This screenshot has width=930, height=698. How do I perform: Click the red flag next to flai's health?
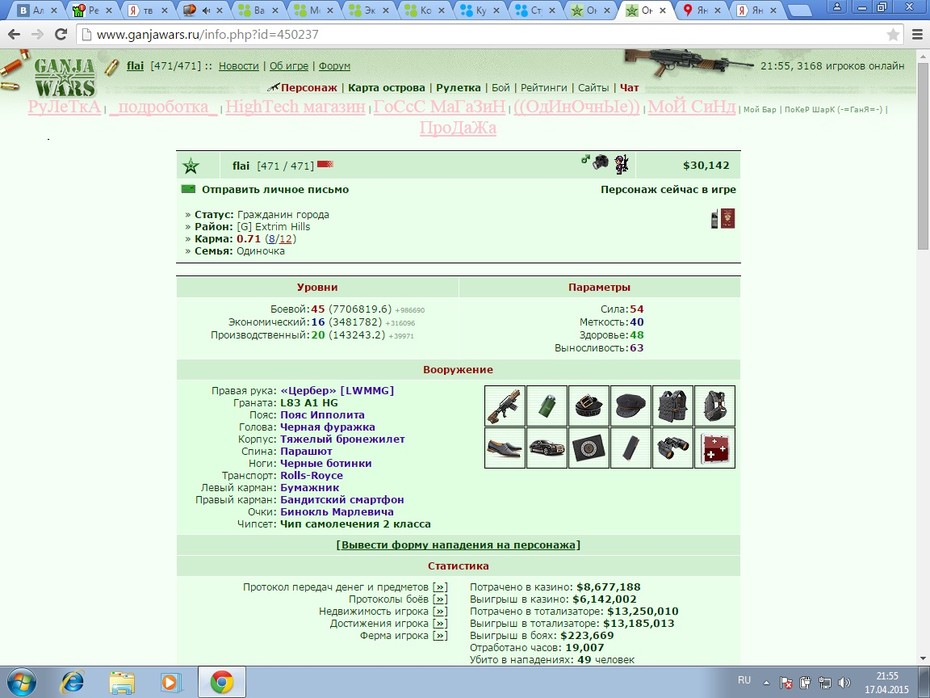pyautogui.click(x=325, y=164)
